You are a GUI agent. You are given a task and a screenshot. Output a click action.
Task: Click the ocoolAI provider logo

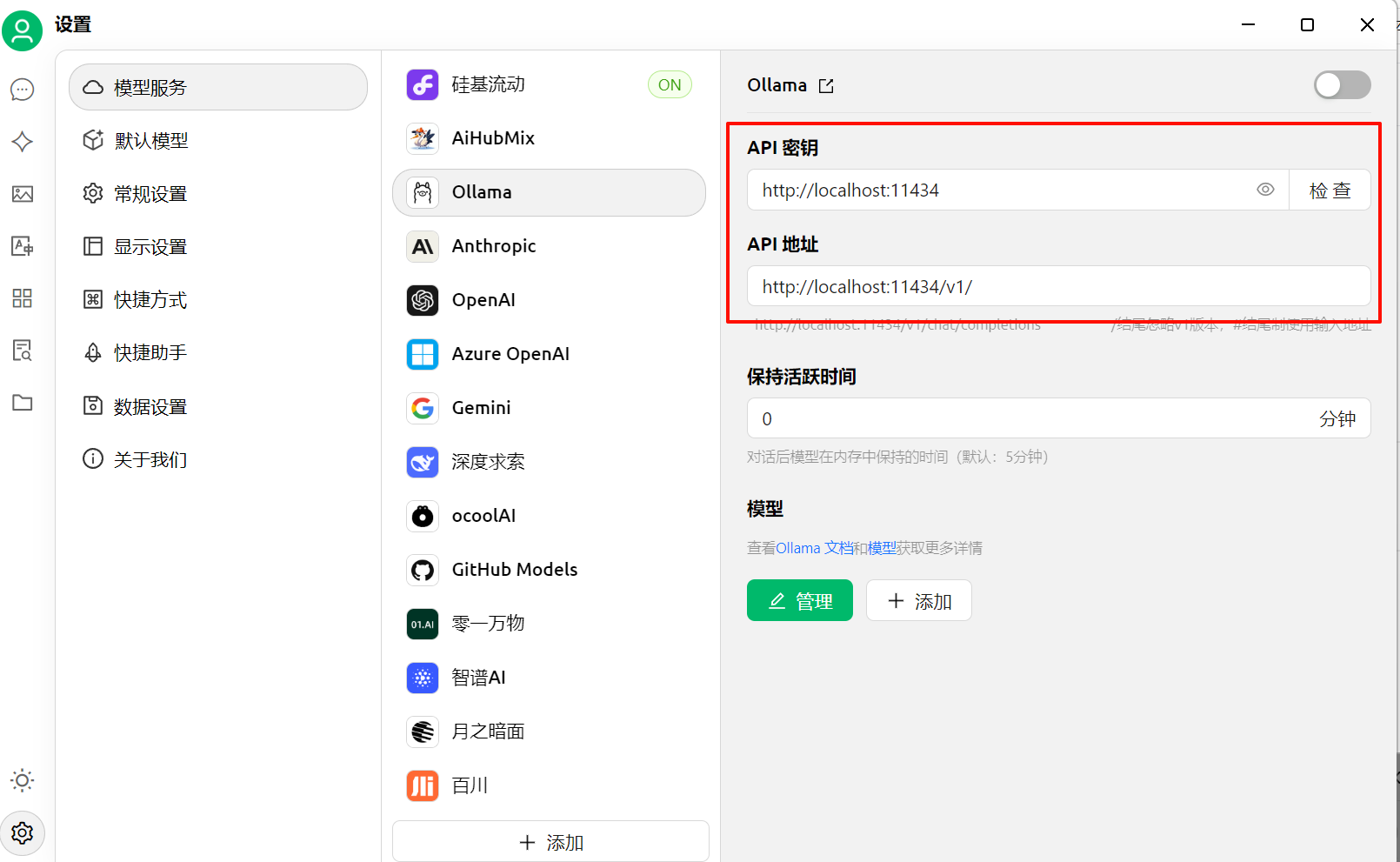(423, 517)
